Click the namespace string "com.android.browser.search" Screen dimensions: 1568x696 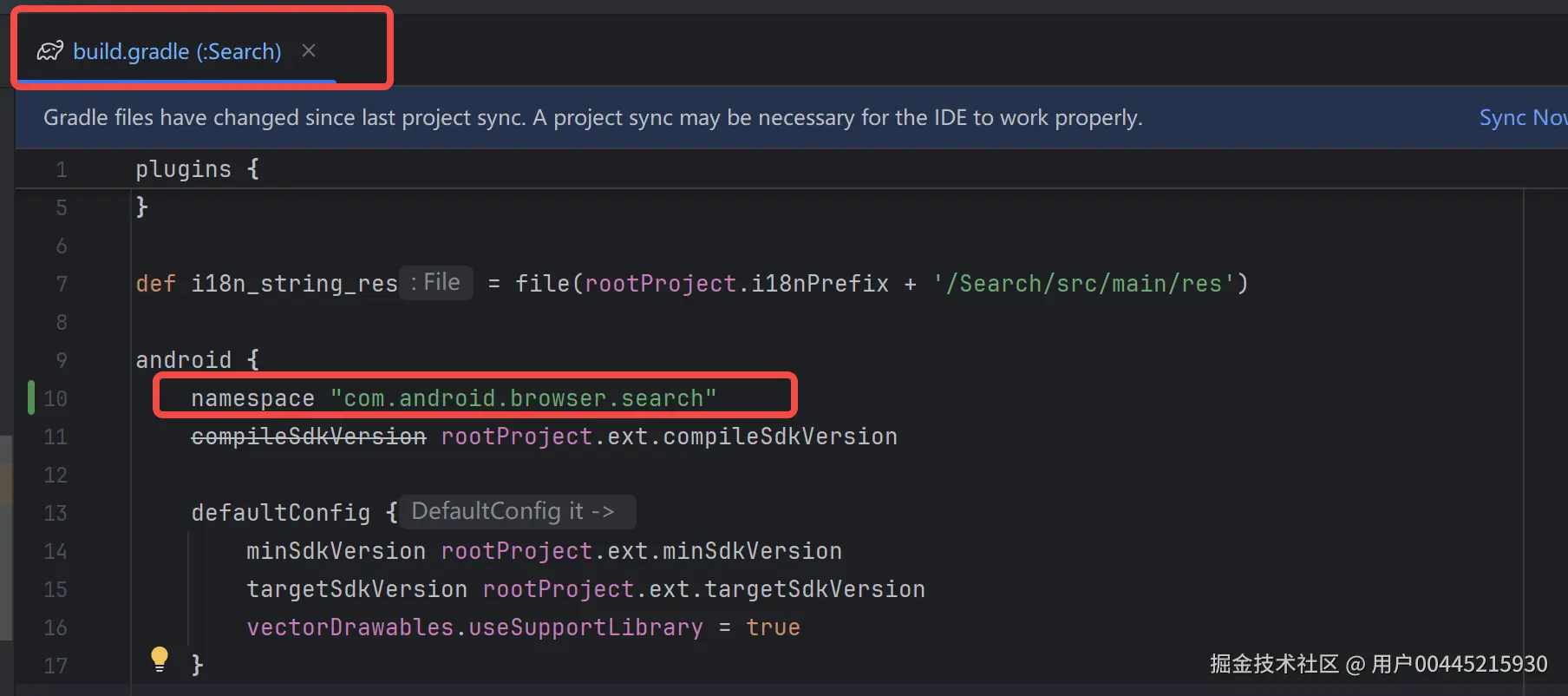click(x=523, y=398)
